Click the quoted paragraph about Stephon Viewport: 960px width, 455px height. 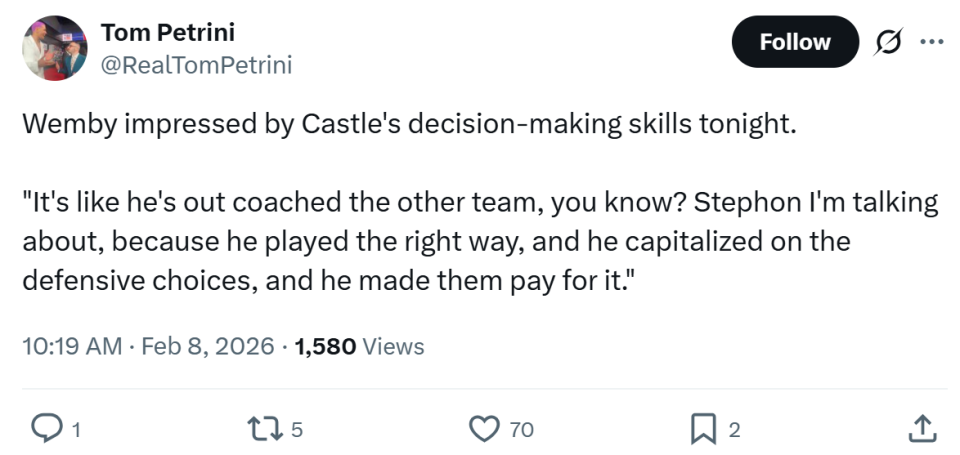pos(480,242)
